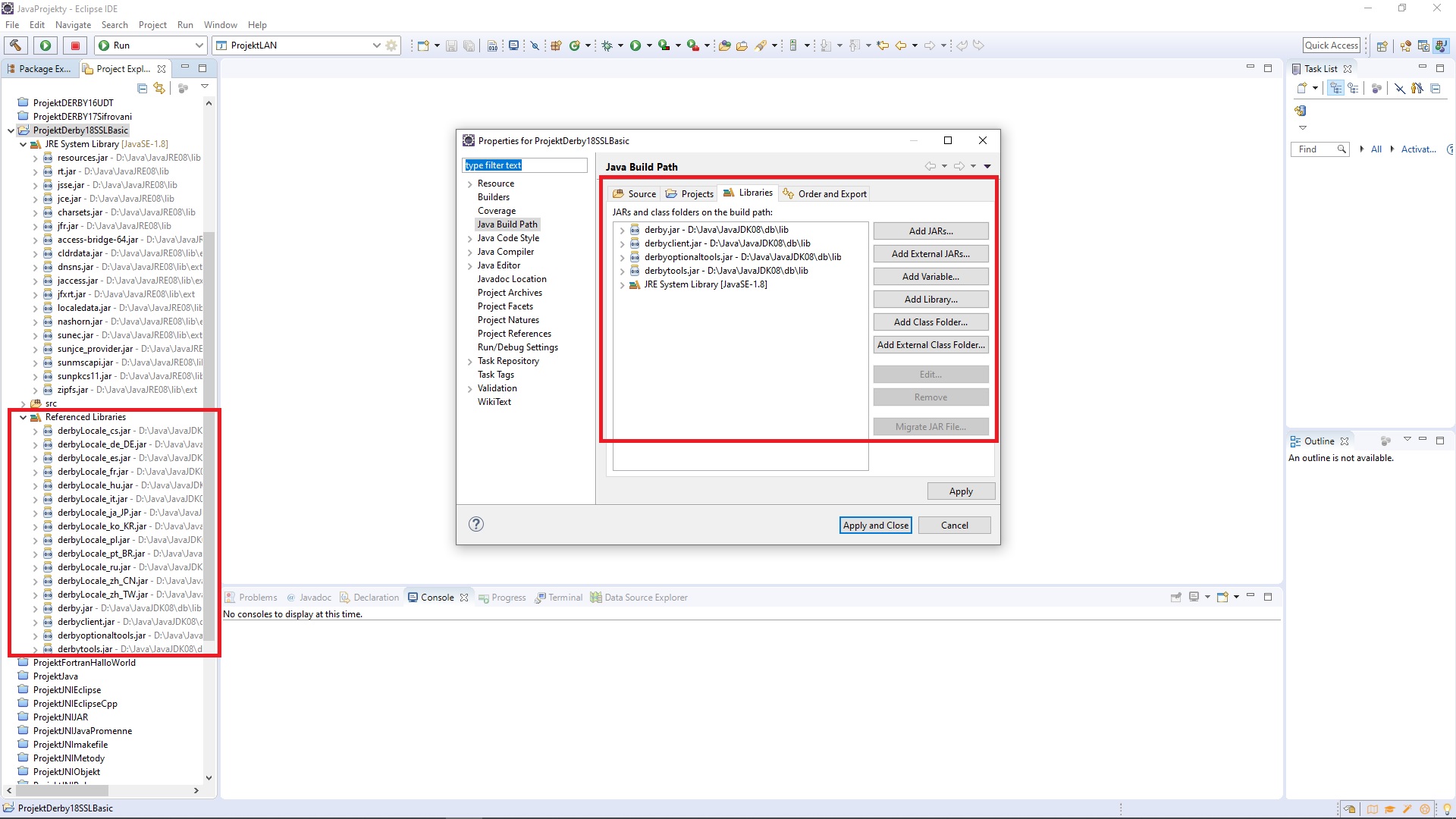The width and height of the screenshot is (1456, 819).
Task: Click properties dialog help question icon
Action: [476, 524]
